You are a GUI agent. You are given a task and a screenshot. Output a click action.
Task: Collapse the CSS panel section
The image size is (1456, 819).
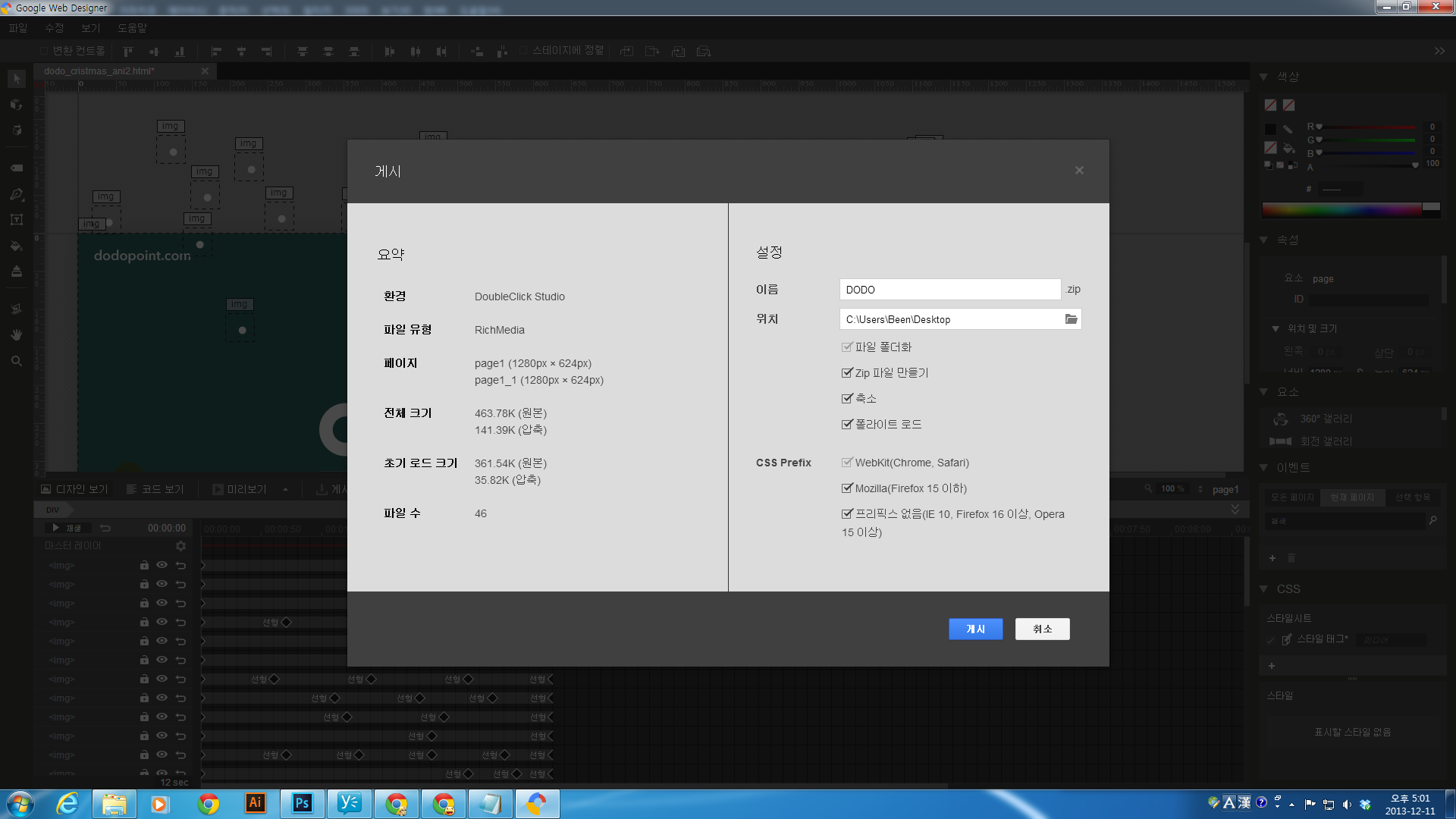click(x=1264, y=588)
